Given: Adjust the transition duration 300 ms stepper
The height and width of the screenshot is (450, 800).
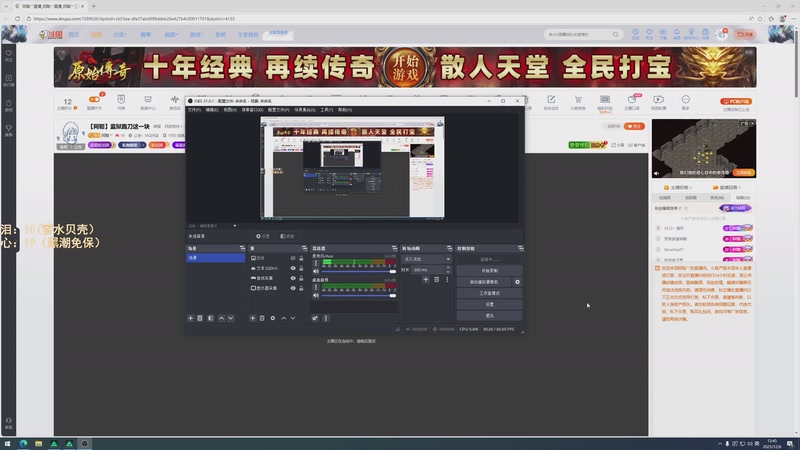Looking at the screenshot, I should (448, 270).
